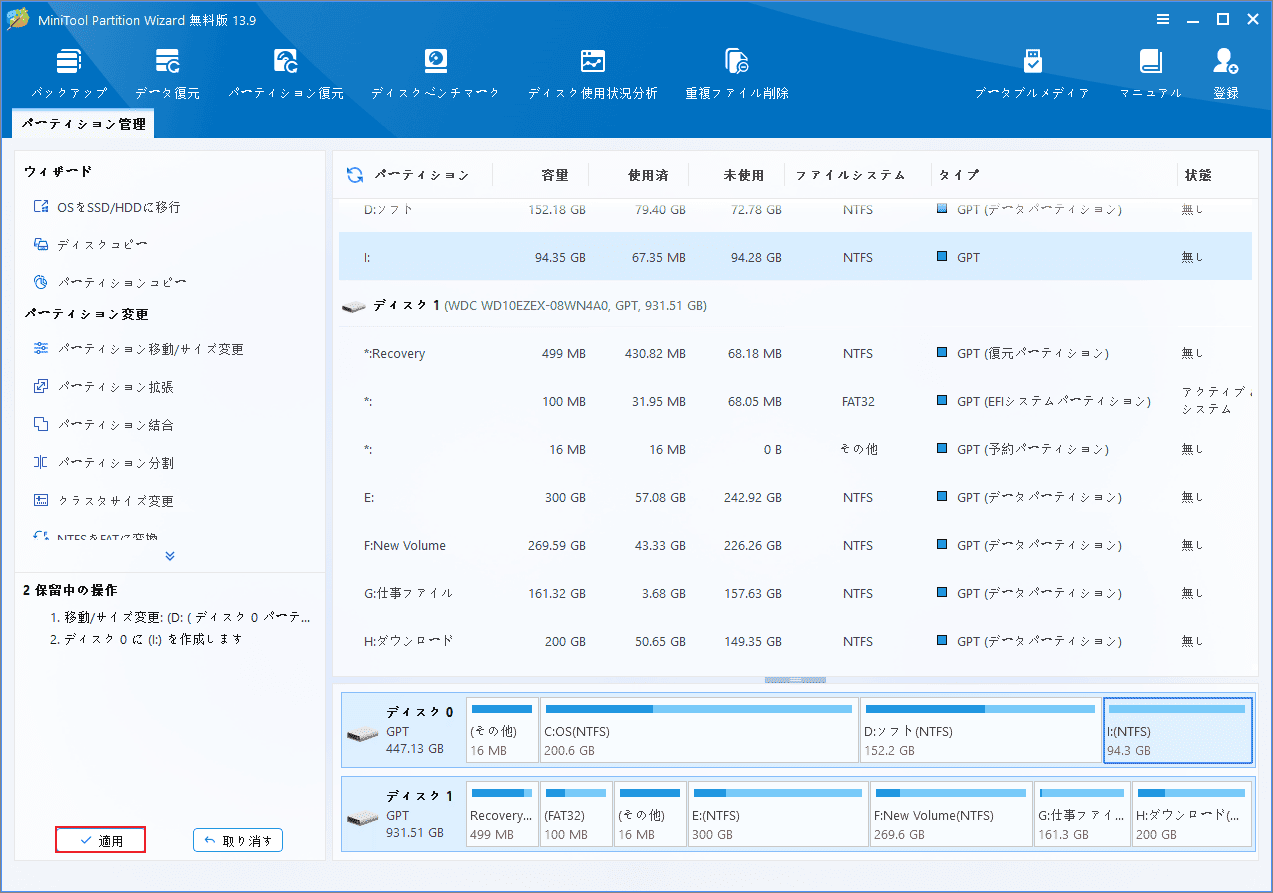Click the 登録 register icon
Image resolution: width=1273 pixels, height=893 pixels.
pyautogui.click(x=1226, y=74)
